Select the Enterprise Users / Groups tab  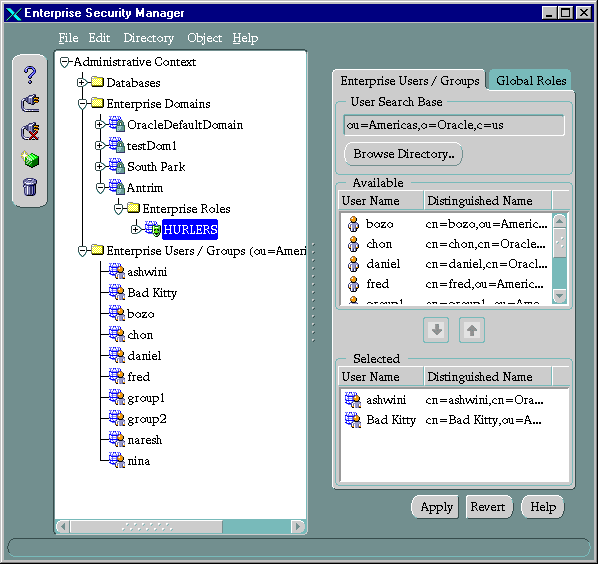coord(410,80)
